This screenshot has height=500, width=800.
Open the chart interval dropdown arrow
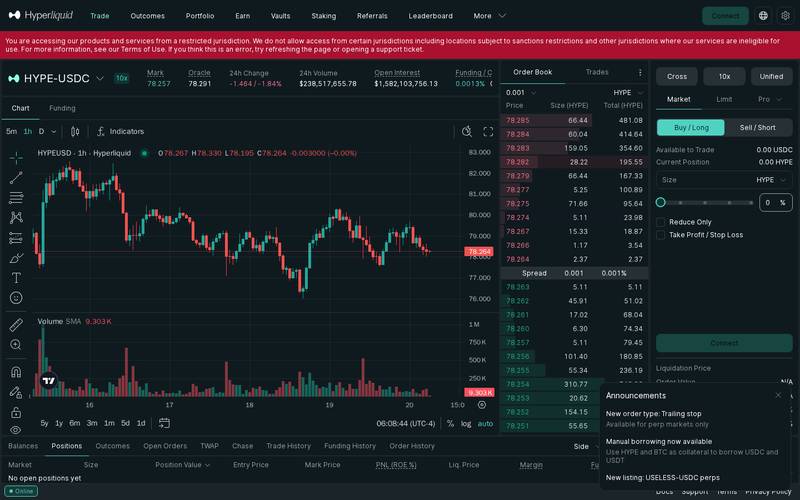54,132
